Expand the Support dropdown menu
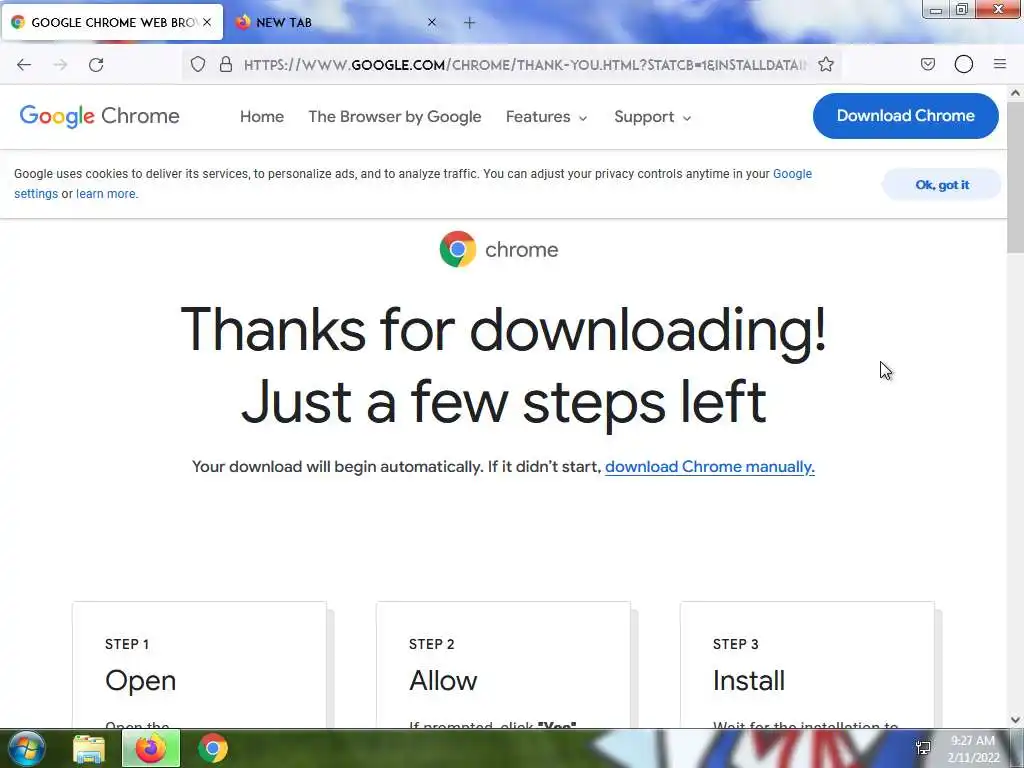Image resolution: width=1024 pixels, height=768 pixels. pyautogui.click(x=652, y=117)
